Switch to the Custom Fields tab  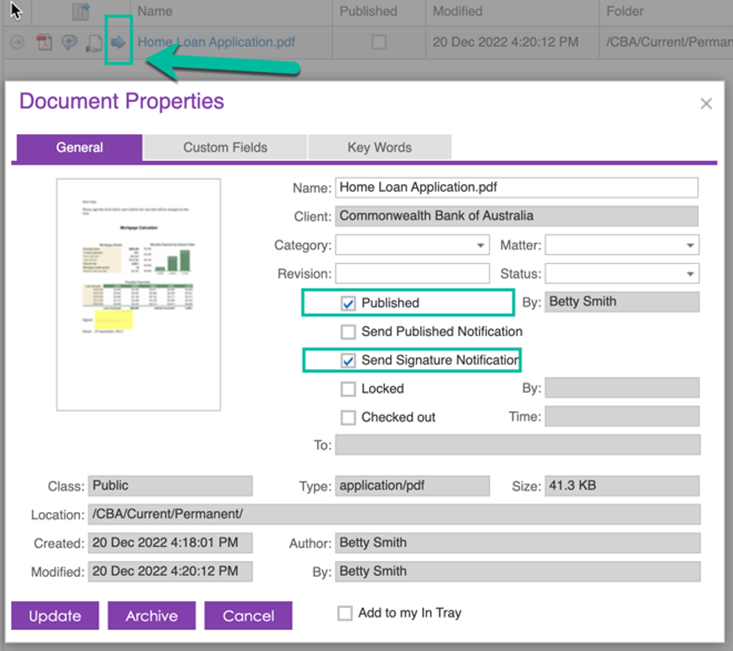click(x=225, y=147)
